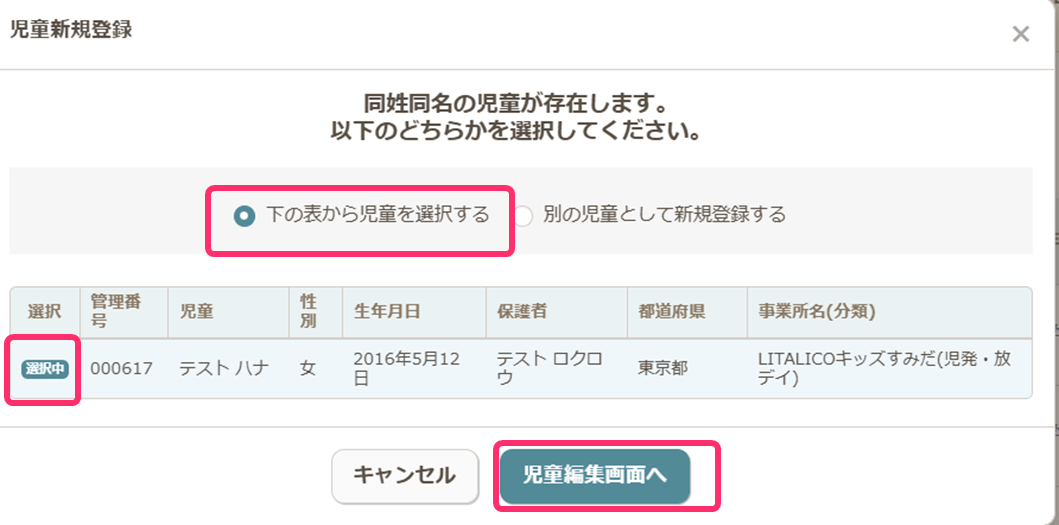Click management number 000617 cell

pos(121,369)
